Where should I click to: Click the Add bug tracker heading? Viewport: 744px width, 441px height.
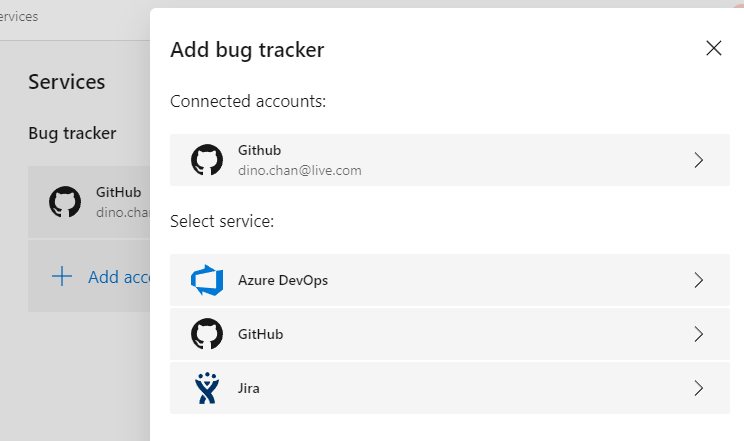[247, 50]
